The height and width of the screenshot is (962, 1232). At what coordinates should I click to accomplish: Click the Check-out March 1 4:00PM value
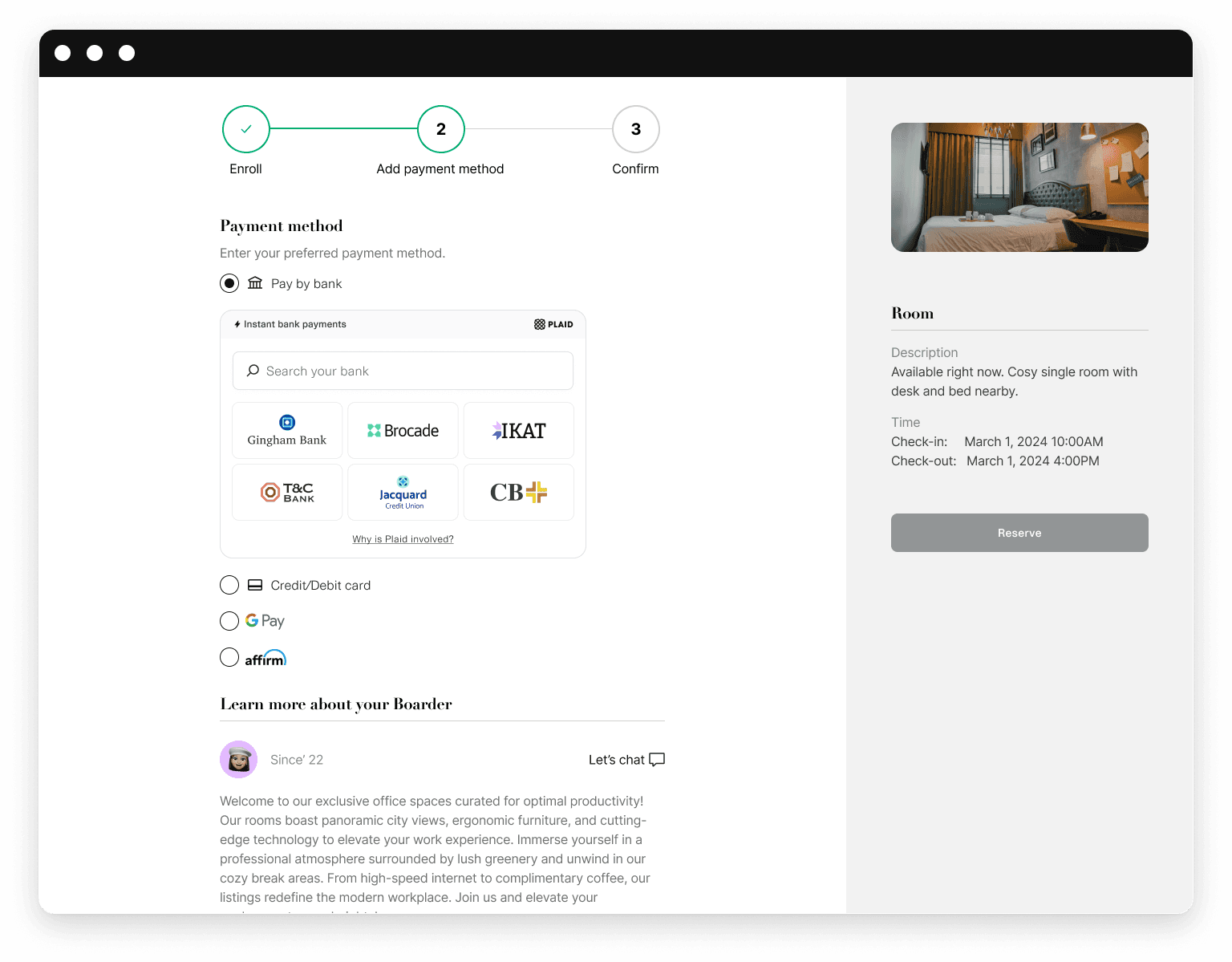pyautogui.click(x=1033, y=461)
